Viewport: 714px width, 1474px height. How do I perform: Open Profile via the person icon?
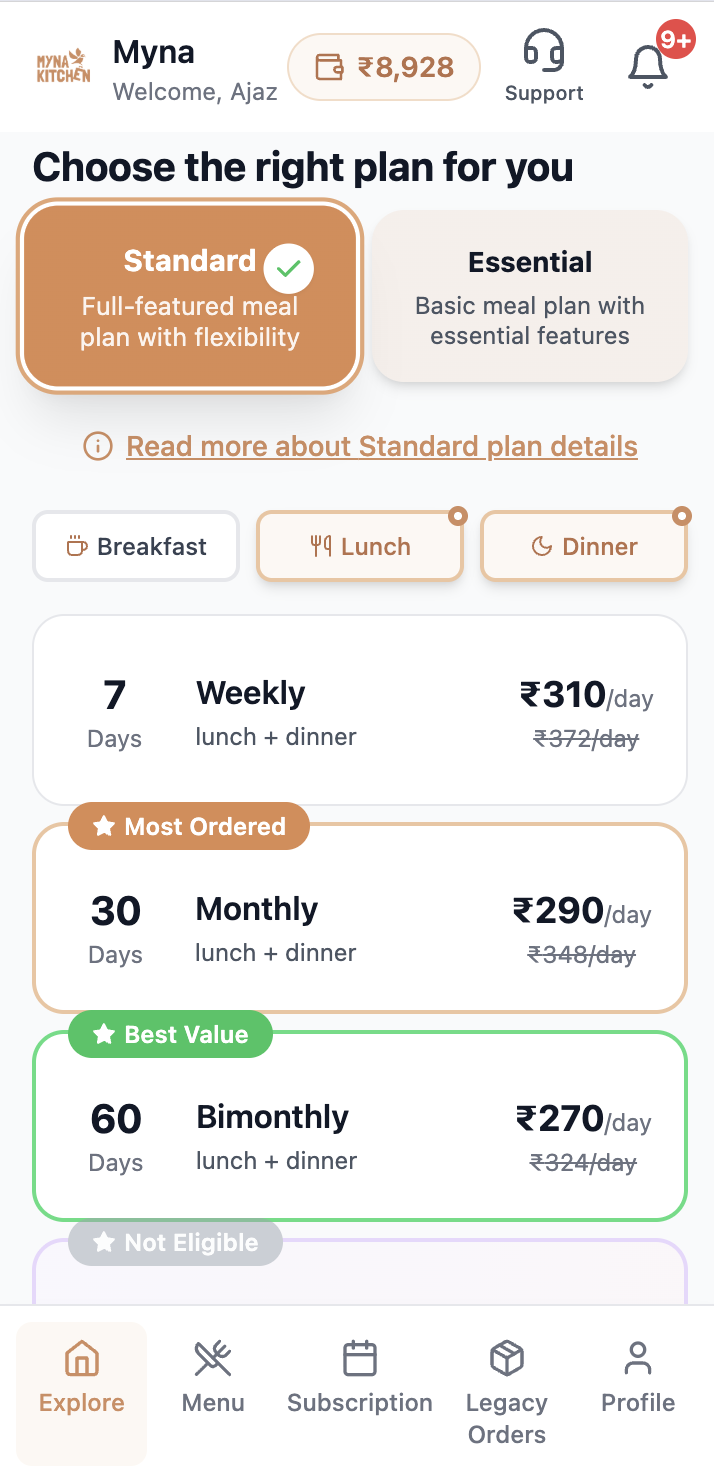pyautogui.click(x=637, y=1358)
